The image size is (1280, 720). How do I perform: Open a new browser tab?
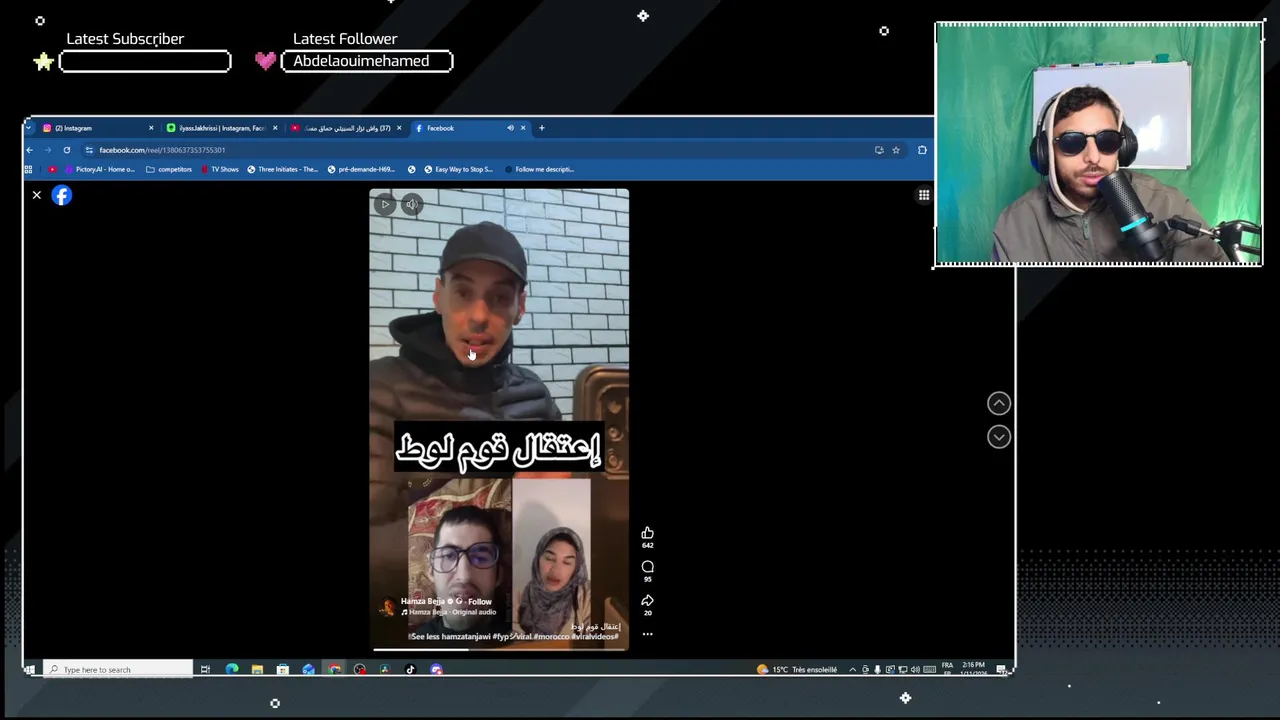coord(541,128)
